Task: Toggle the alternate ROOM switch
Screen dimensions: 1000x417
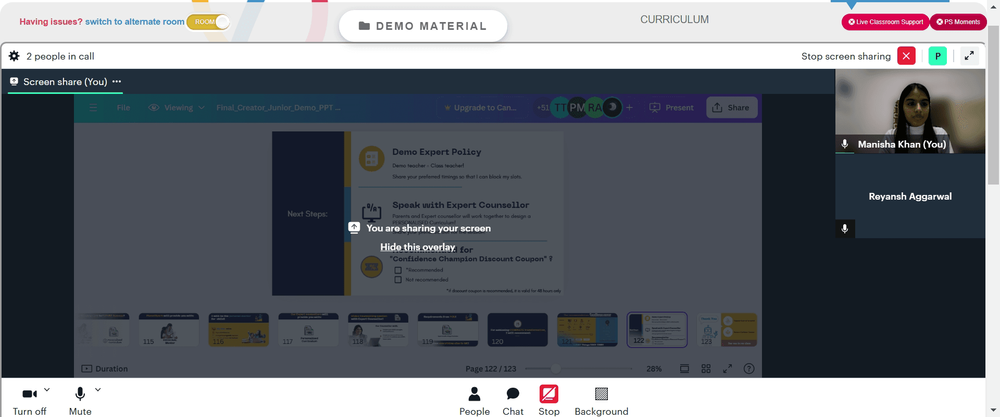Action: pyautogui.click(x=208, y=22)
